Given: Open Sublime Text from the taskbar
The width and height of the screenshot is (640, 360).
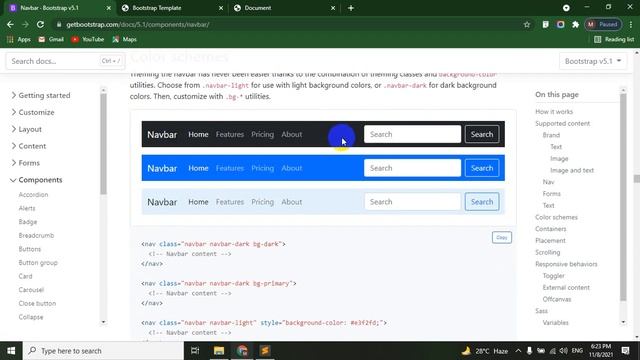Looking at the screenshot, I should point(265,351).
